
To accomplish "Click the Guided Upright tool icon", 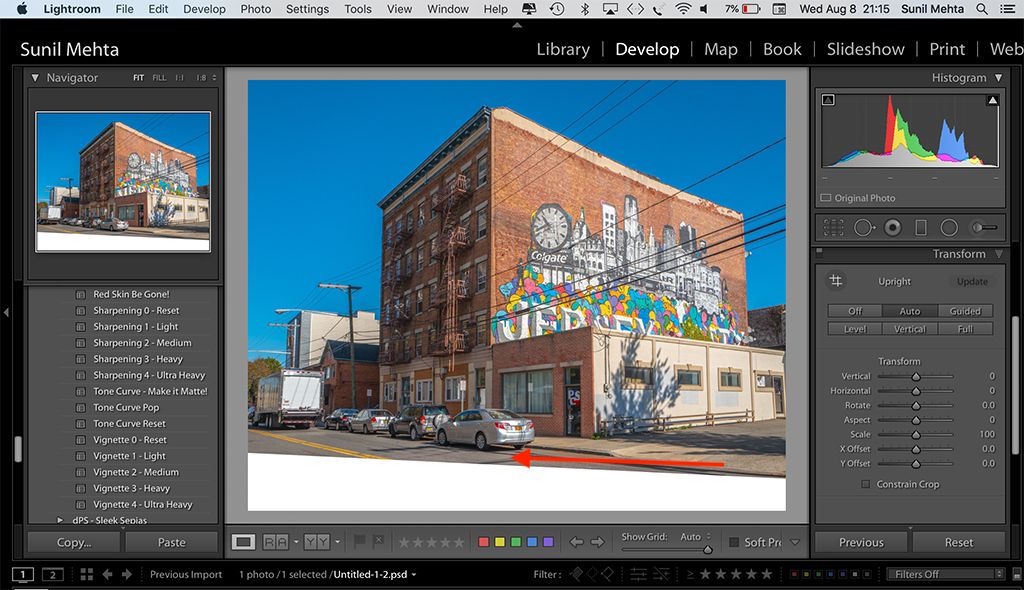I will (836, 281).
